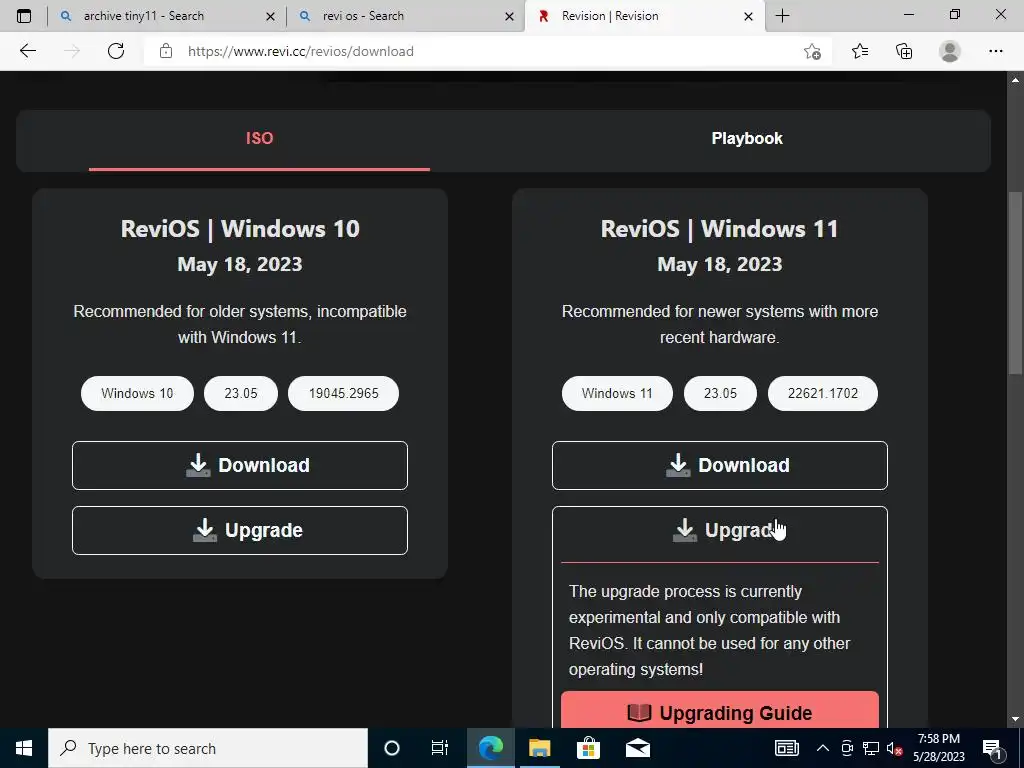Click the Meet Now tray icon

coord(847,748)
